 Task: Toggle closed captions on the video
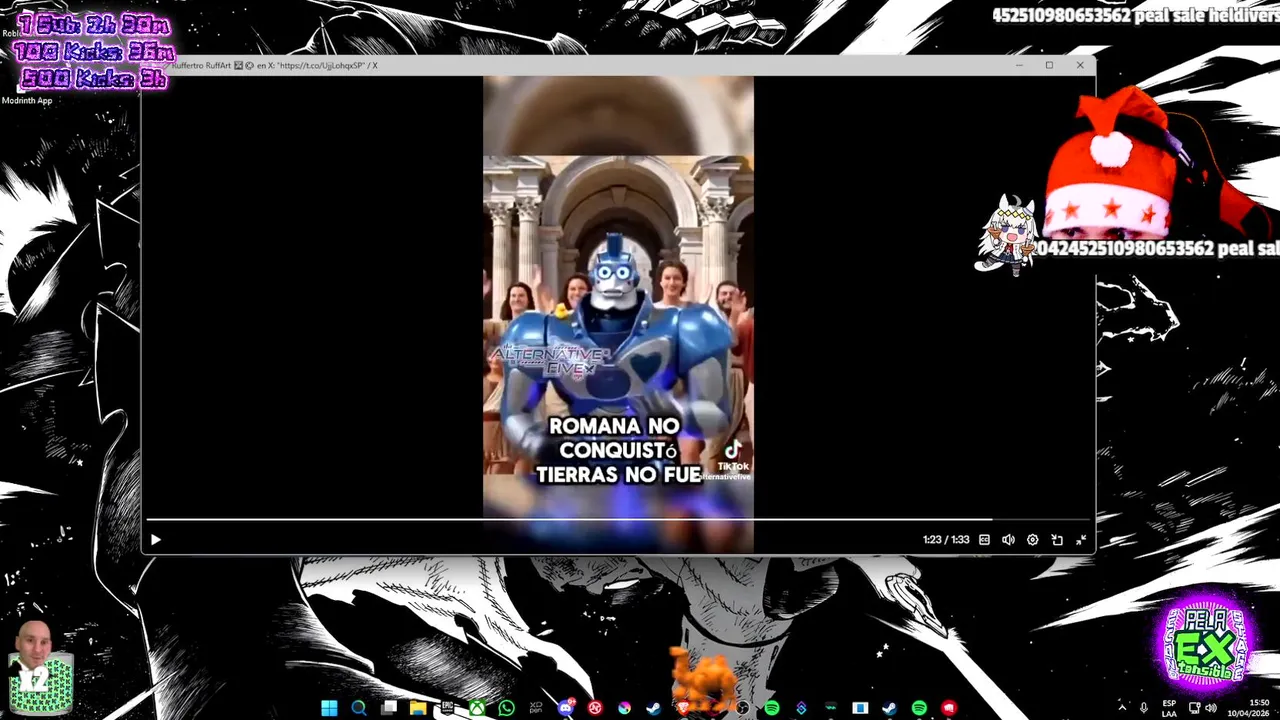click(x=984, y=540)
